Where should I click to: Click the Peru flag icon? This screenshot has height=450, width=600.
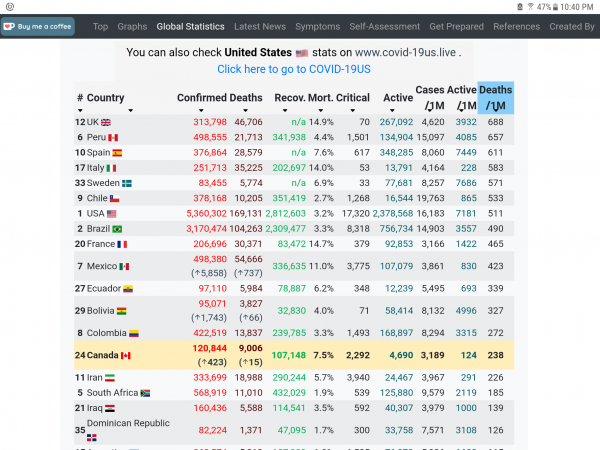pyautogui.click(x=114, y=138)
